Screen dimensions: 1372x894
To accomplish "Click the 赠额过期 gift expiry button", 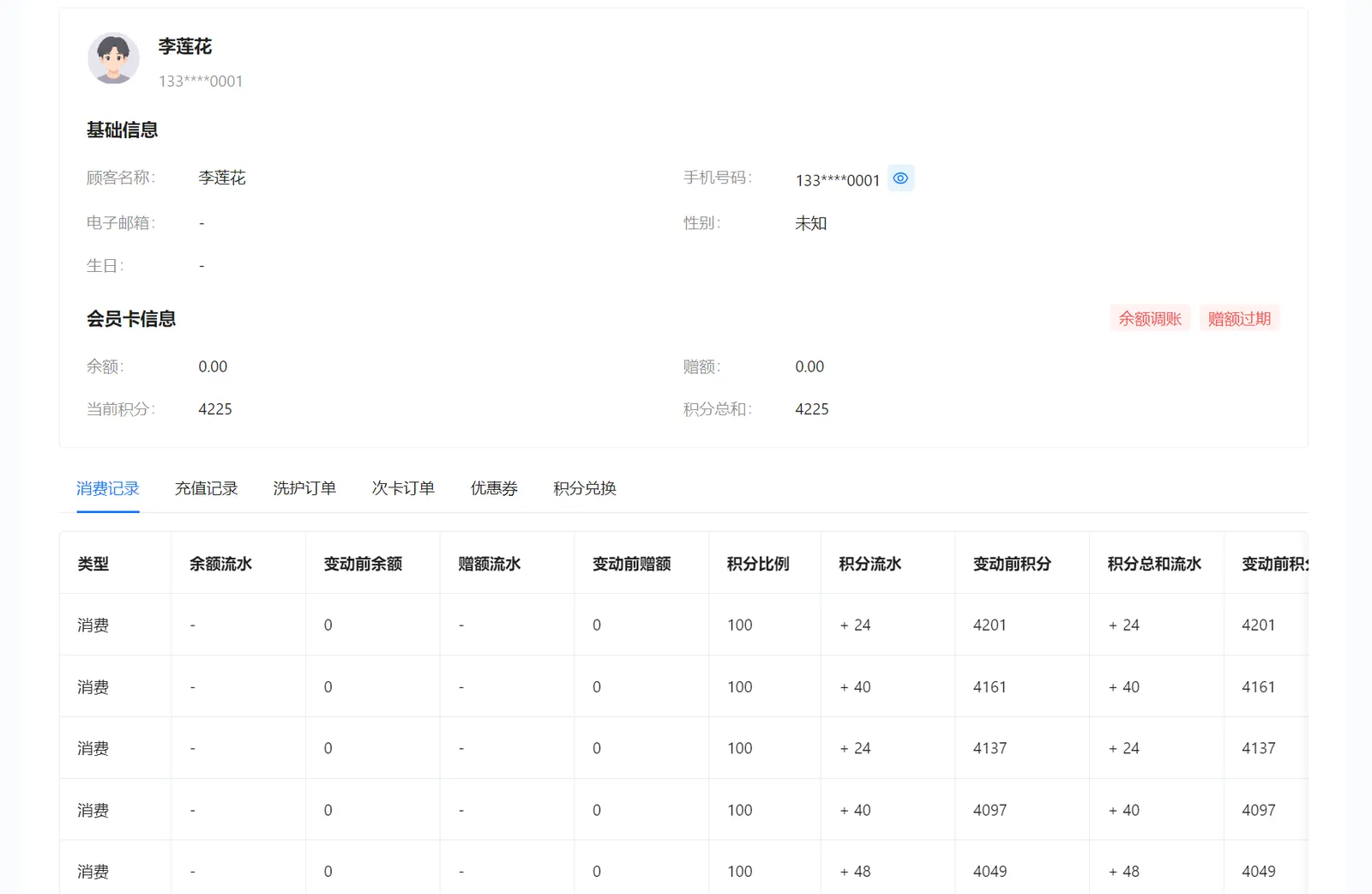I will tap(1239, 318).
